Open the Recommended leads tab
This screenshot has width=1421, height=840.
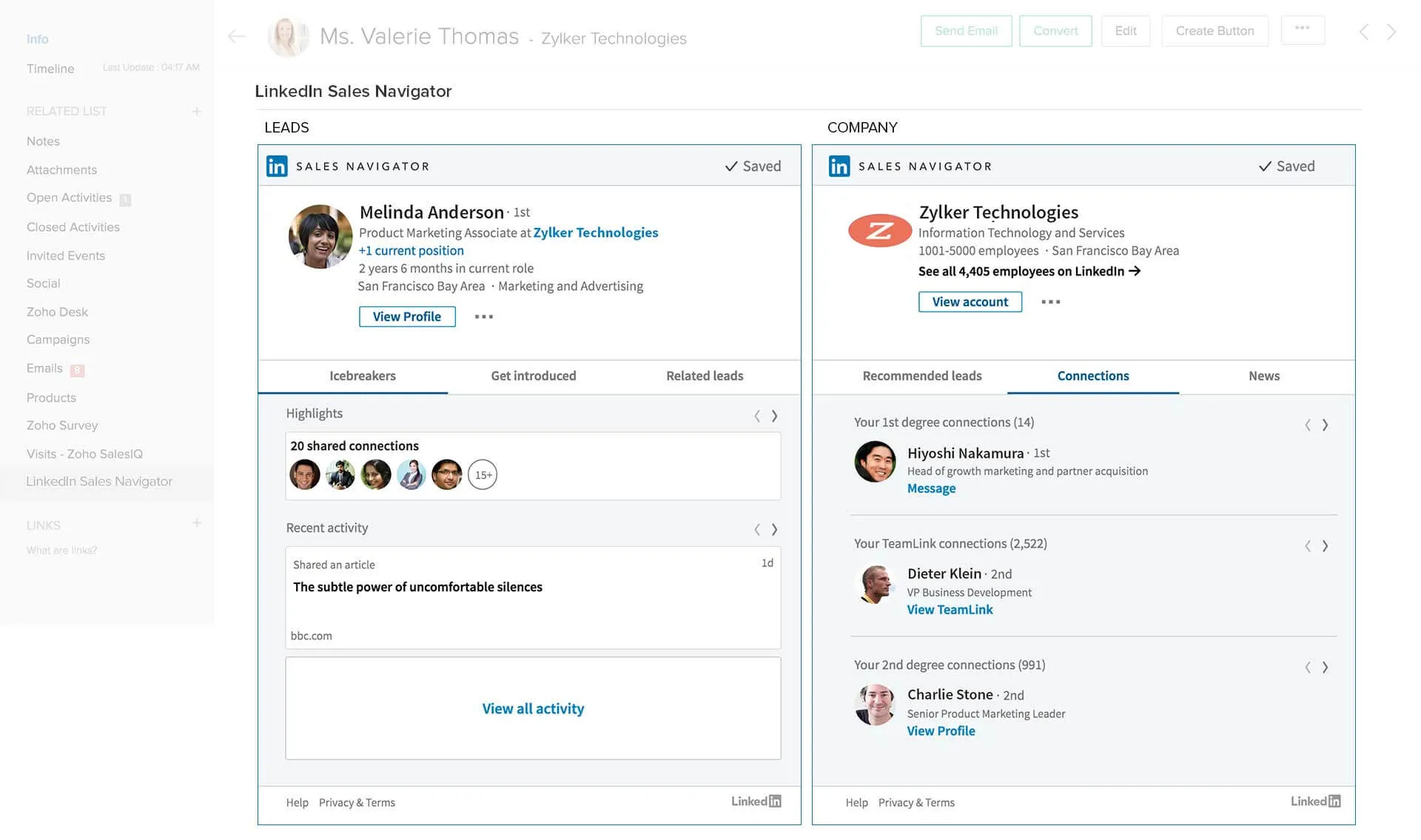922,376
